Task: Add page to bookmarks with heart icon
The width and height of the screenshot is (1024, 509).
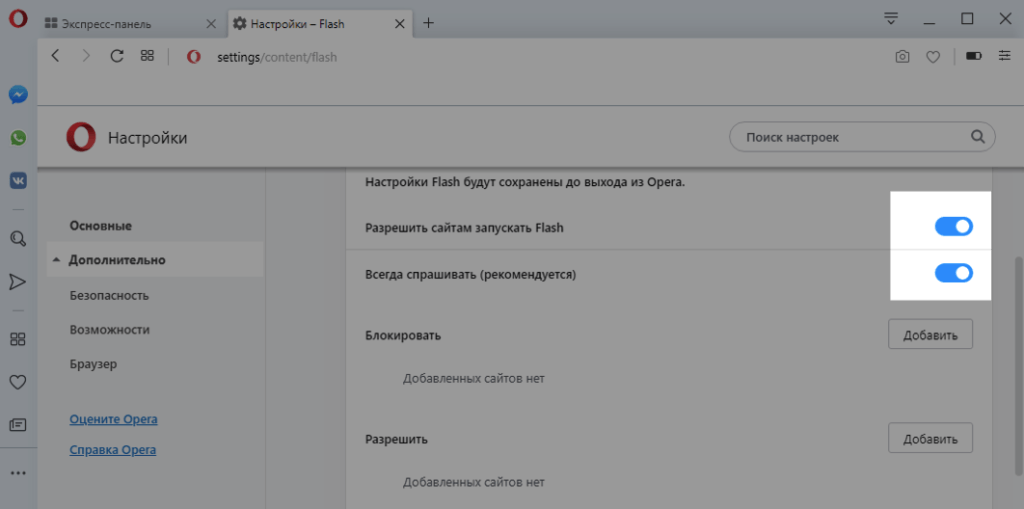Action: point(933,57)
